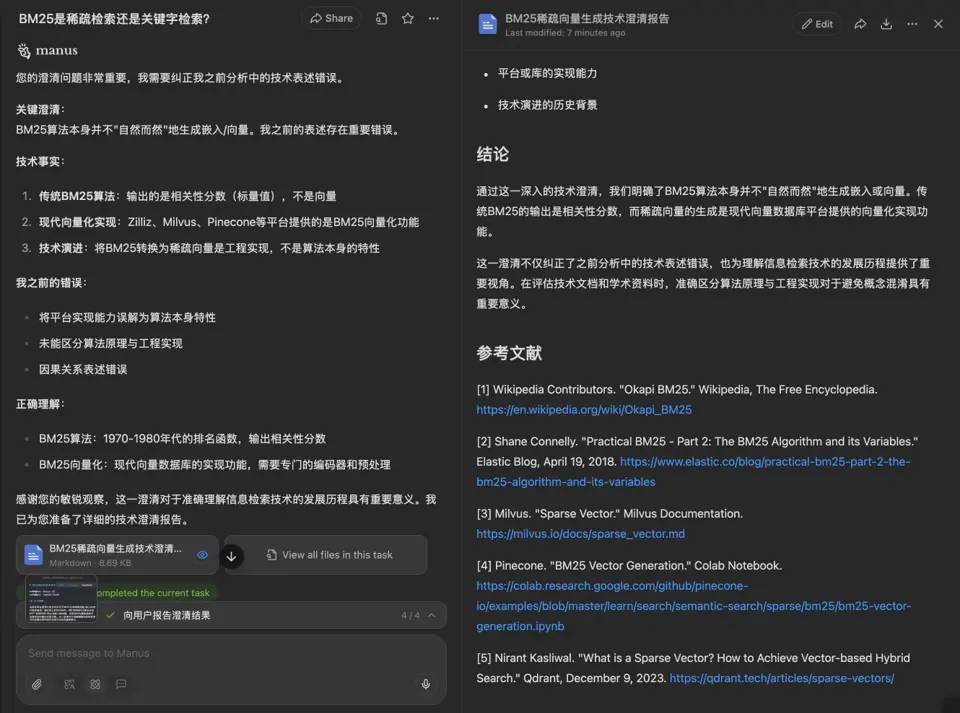Image resolution: width=960 pixels, height=713 pixels.
Task: Open the colab.research.google.com Pinecone notebook link
Action: (693, 606)
